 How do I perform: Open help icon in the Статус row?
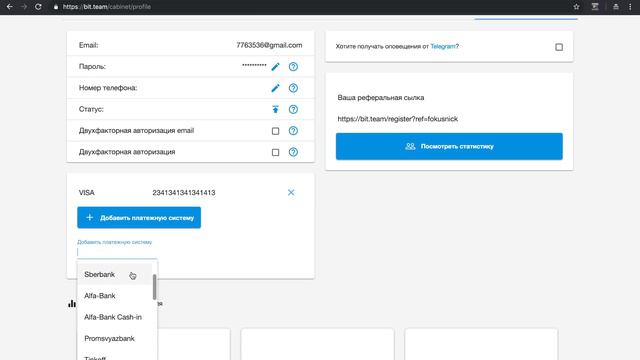click(x=293, y=109)
